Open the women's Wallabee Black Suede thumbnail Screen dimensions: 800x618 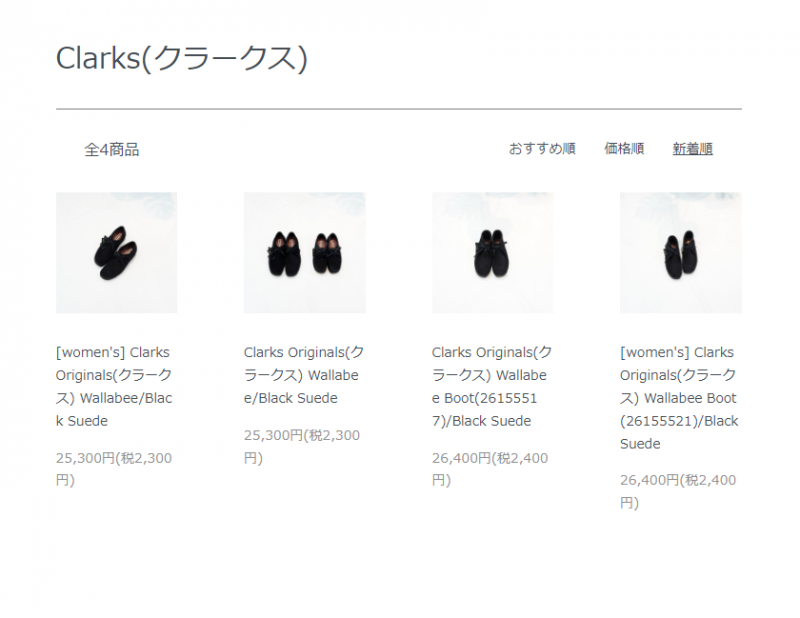tap(116, 253)
